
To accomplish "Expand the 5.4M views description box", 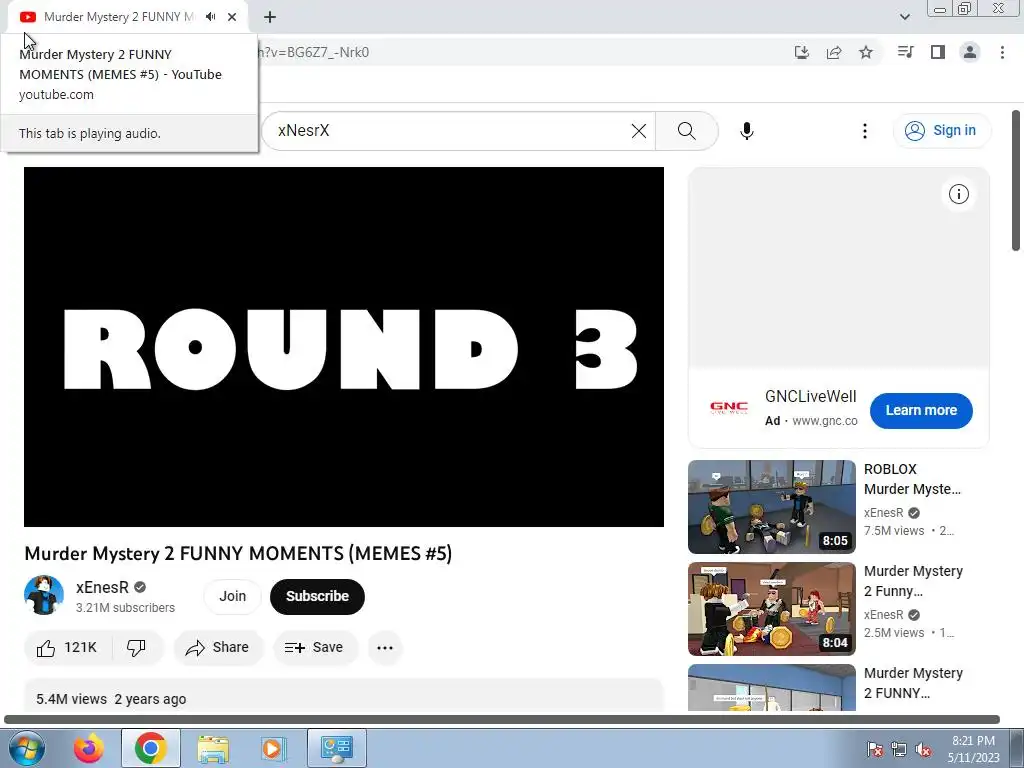I will [x=344, y=696].
